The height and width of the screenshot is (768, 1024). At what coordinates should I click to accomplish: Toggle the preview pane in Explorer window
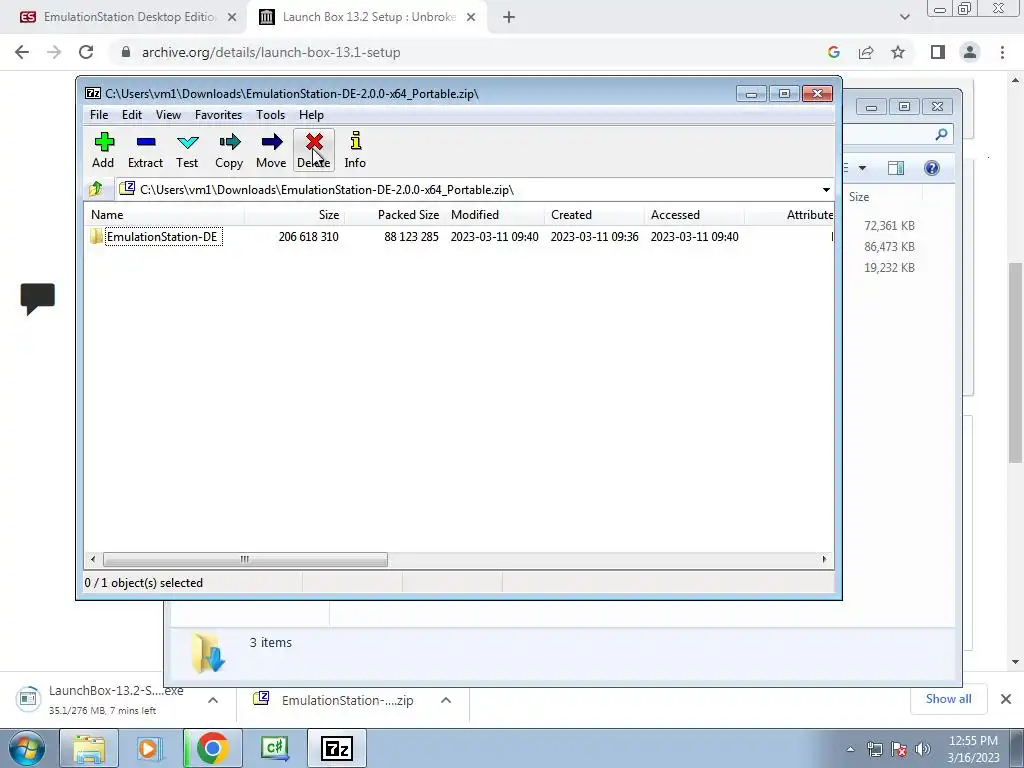click(x=896, y=168)
